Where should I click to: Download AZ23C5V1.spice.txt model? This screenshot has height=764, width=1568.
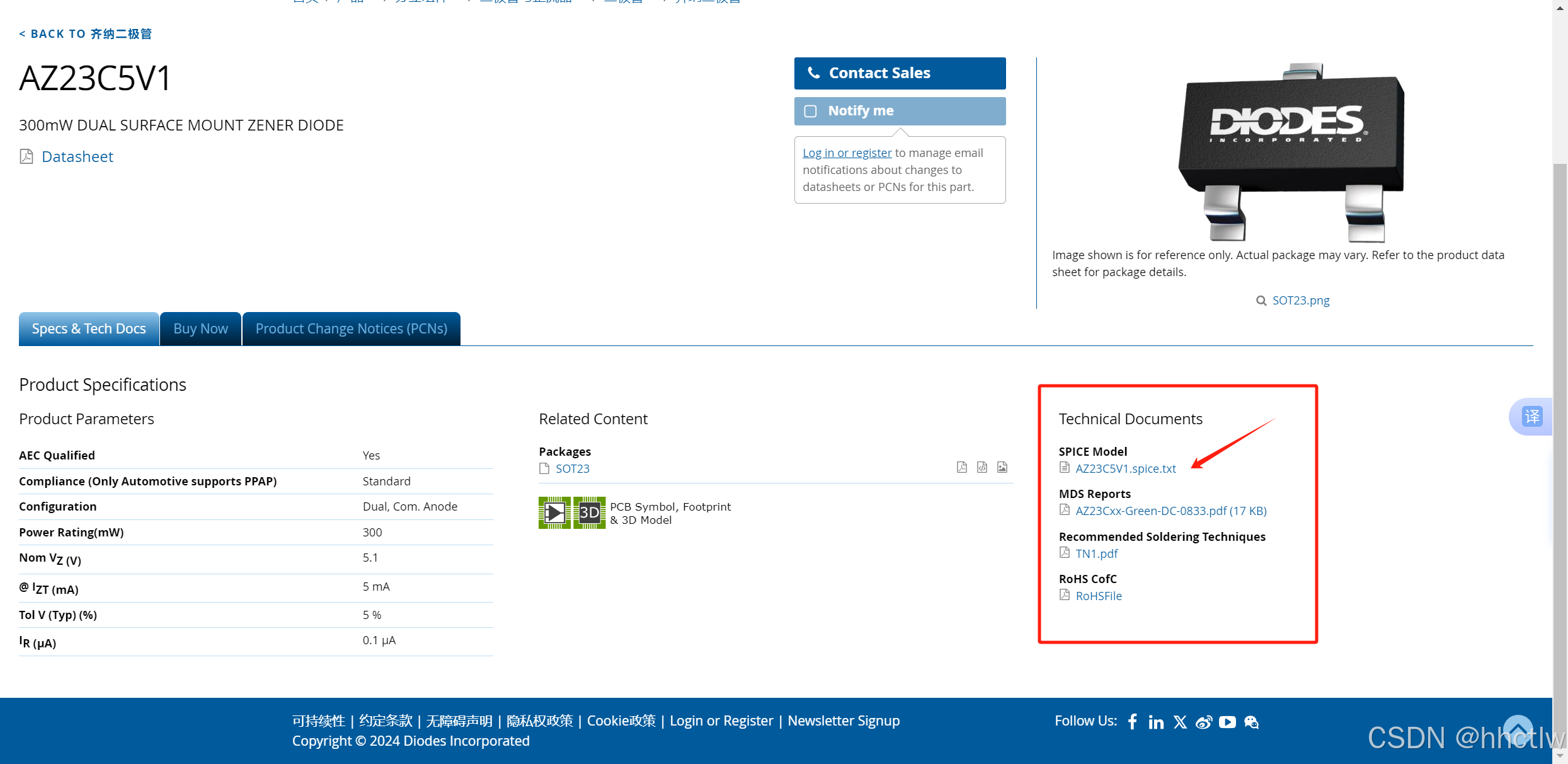tap(1126, 468)
